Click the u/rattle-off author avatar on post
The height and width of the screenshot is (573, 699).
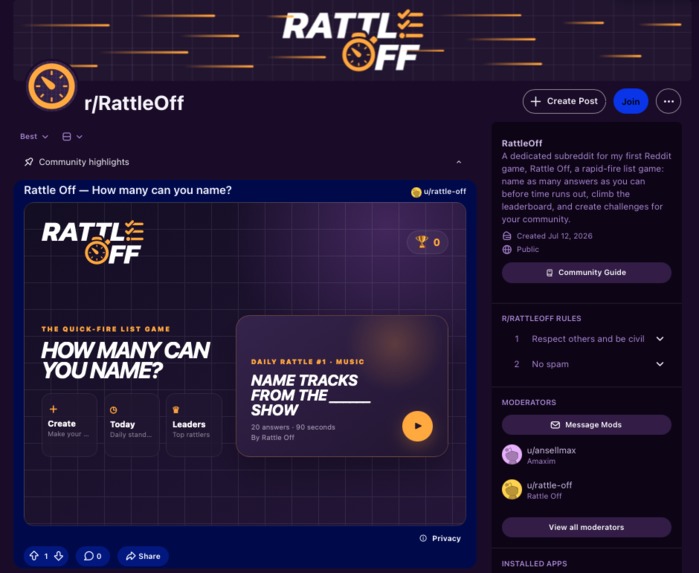[416, 192]
